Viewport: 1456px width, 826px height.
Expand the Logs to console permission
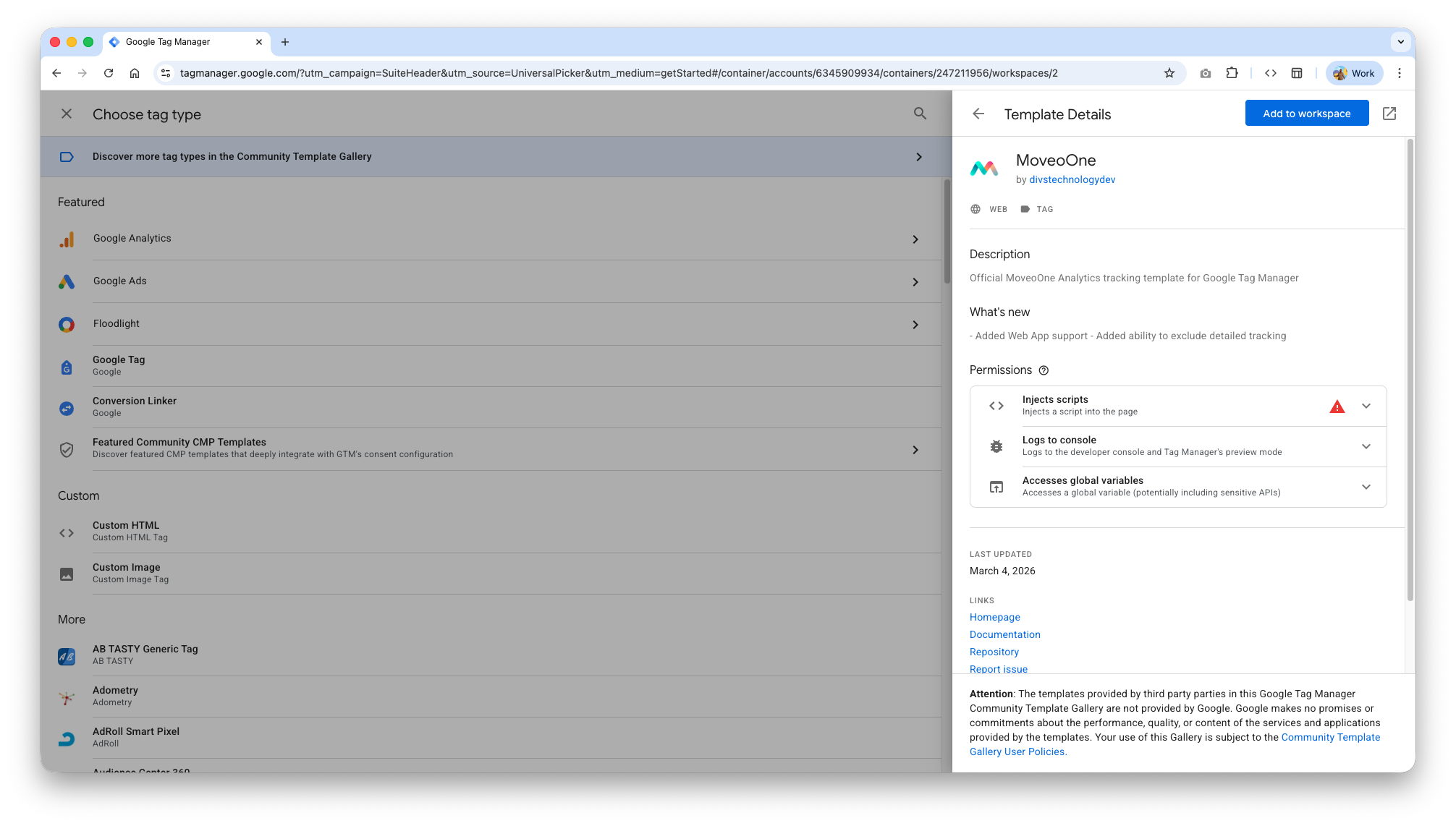(x=1366, y=446)
